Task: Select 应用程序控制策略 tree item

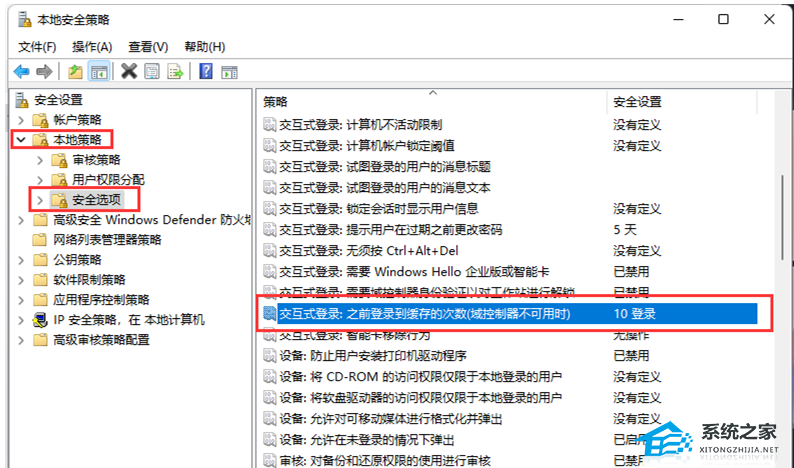Action: [x=101, y=300]
